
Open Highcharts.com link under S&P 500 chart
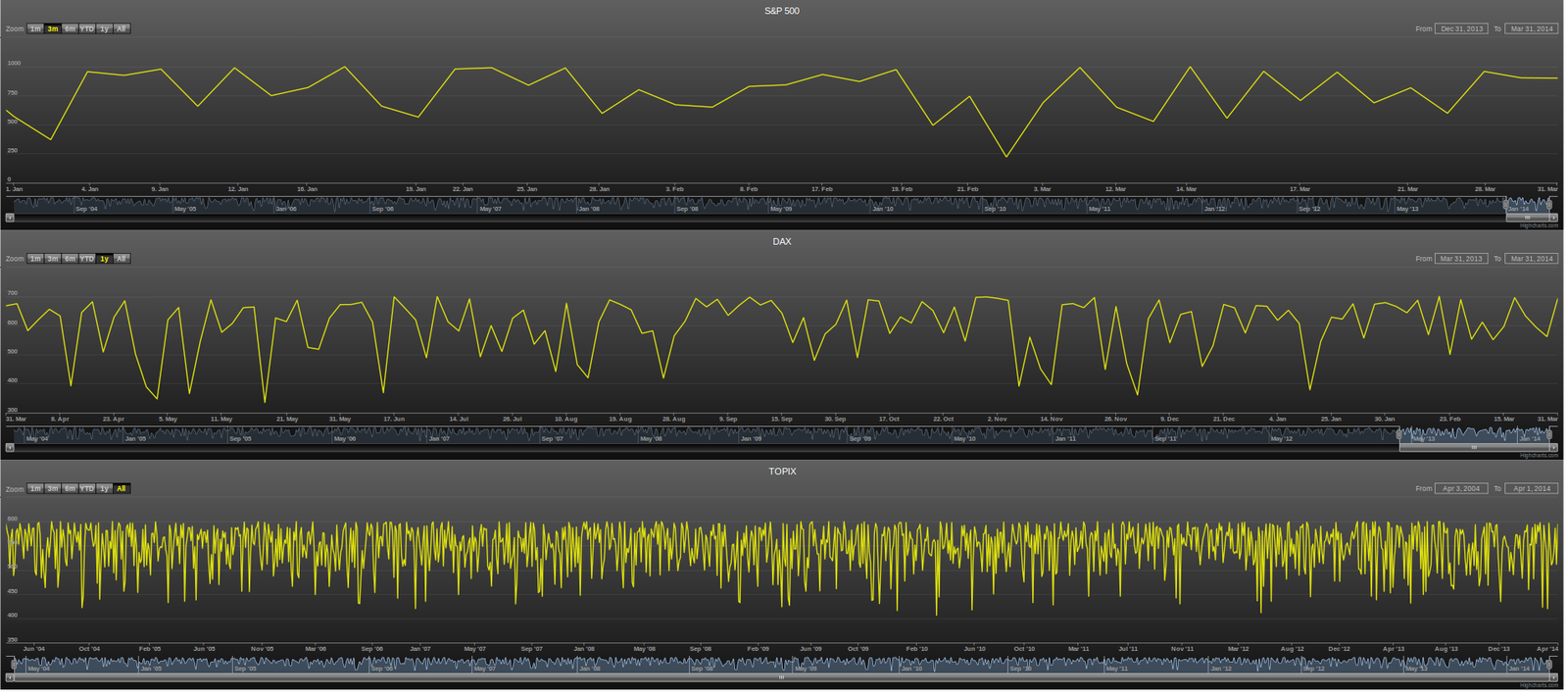click(1539, 225)
